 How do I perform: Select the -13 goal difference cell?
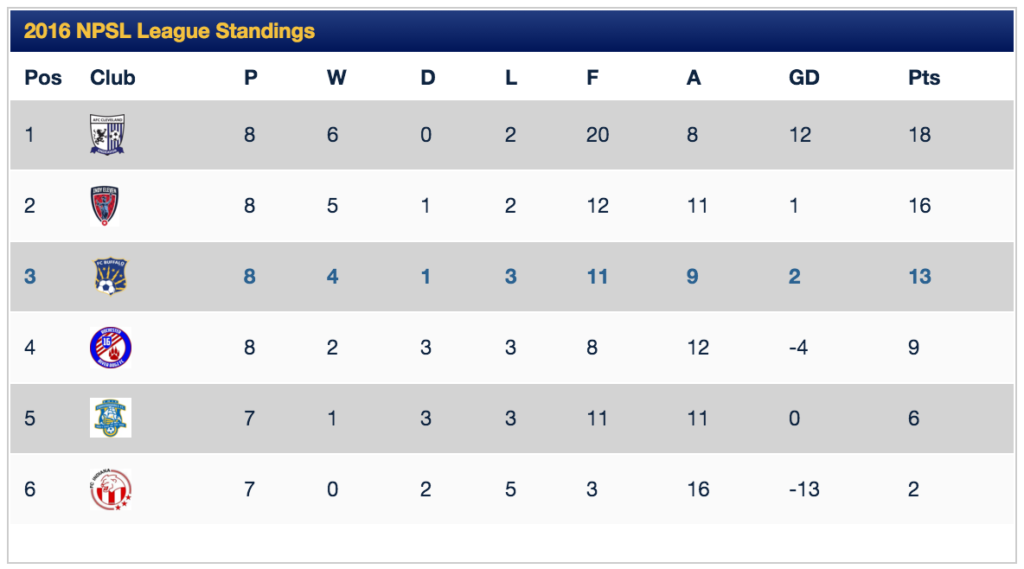click(x=804, y=489)
